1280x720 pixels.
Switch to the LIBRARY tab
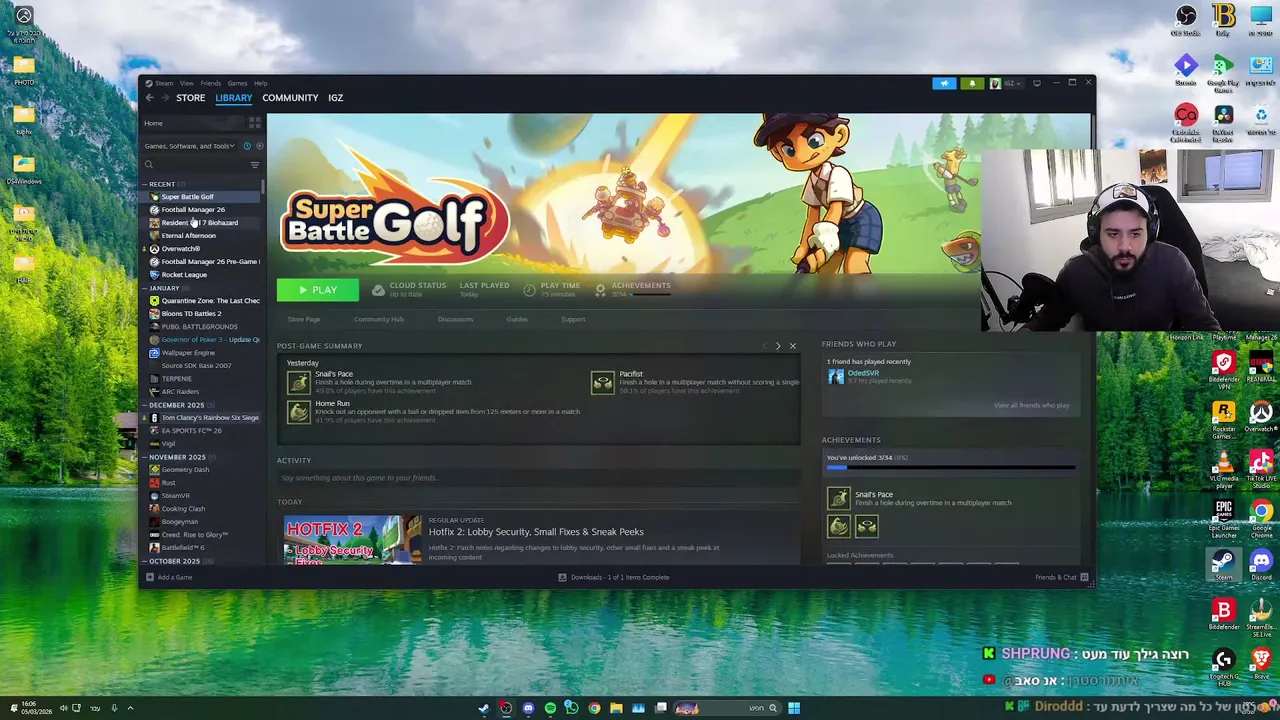234,98
